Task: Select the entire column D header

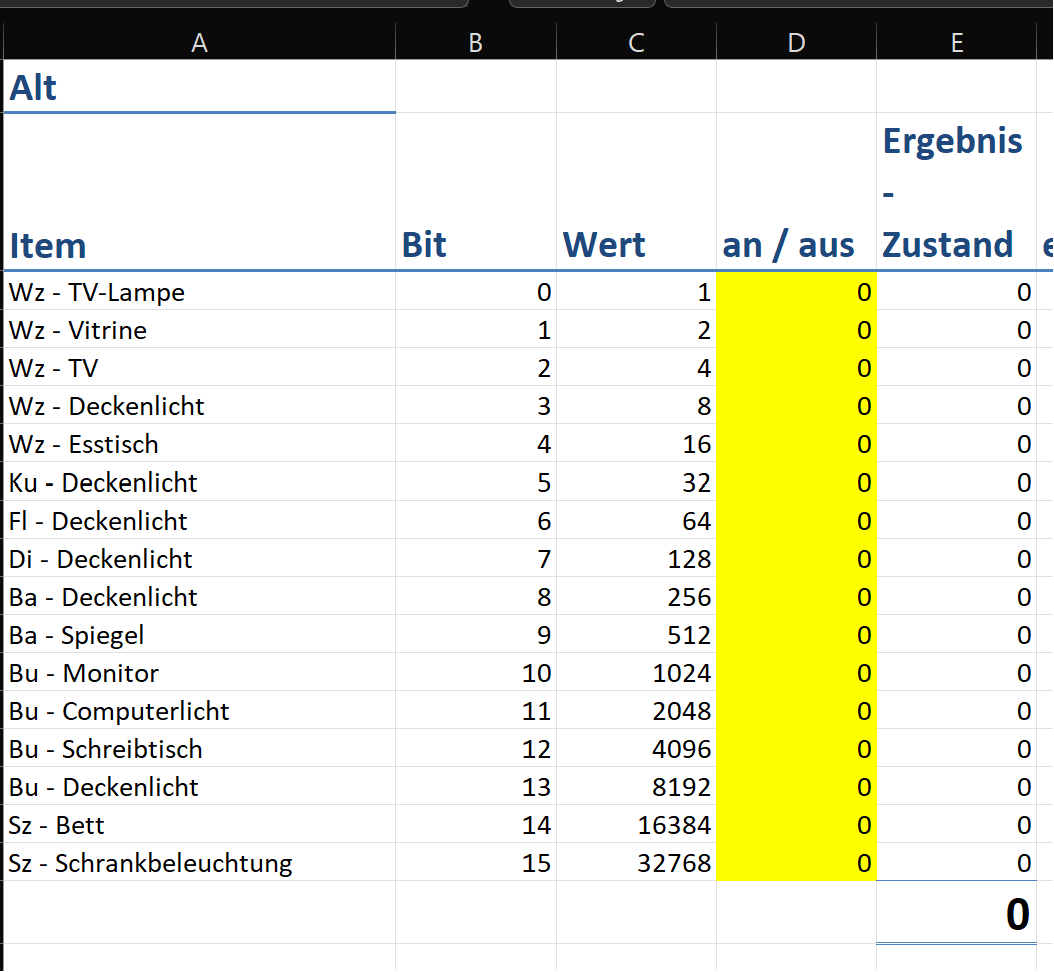Action: (796, 42)
